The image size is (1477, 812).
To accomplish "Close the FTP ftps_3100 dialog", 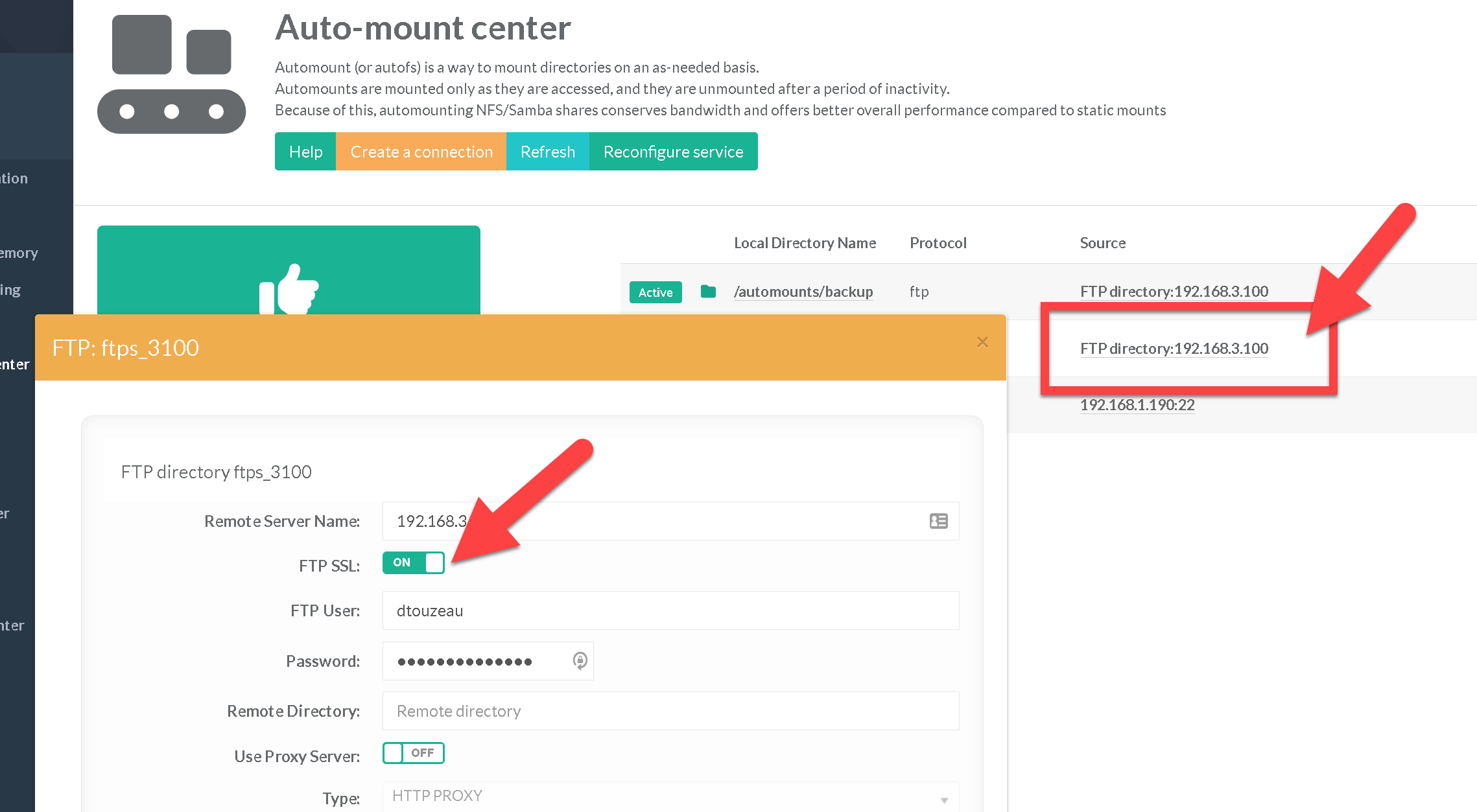I will pos(982,342).
